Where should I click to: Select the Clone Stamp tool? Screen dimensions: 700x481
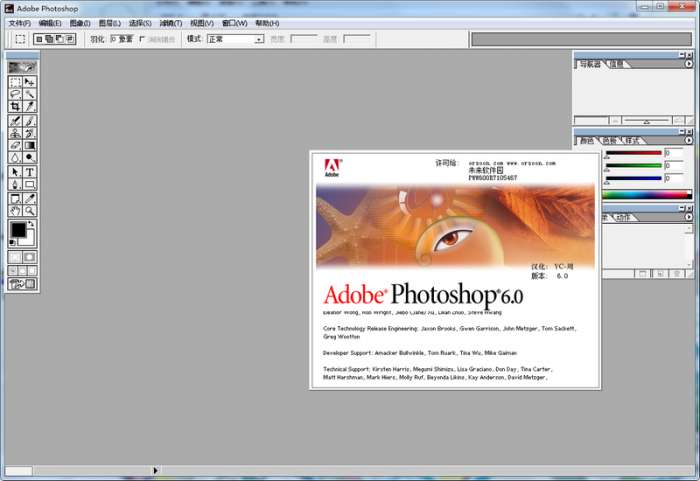15,133
